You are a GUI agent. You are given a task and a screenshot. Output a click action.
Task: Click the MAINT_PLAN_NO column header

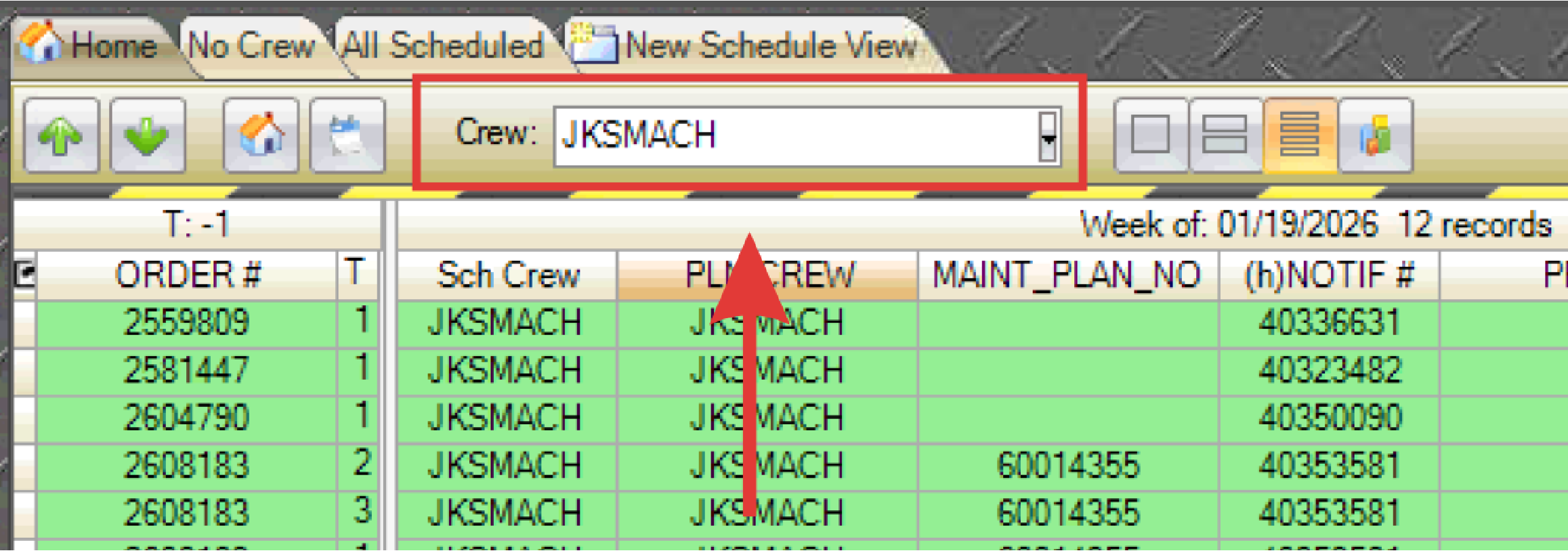(x=1067, y=275)
